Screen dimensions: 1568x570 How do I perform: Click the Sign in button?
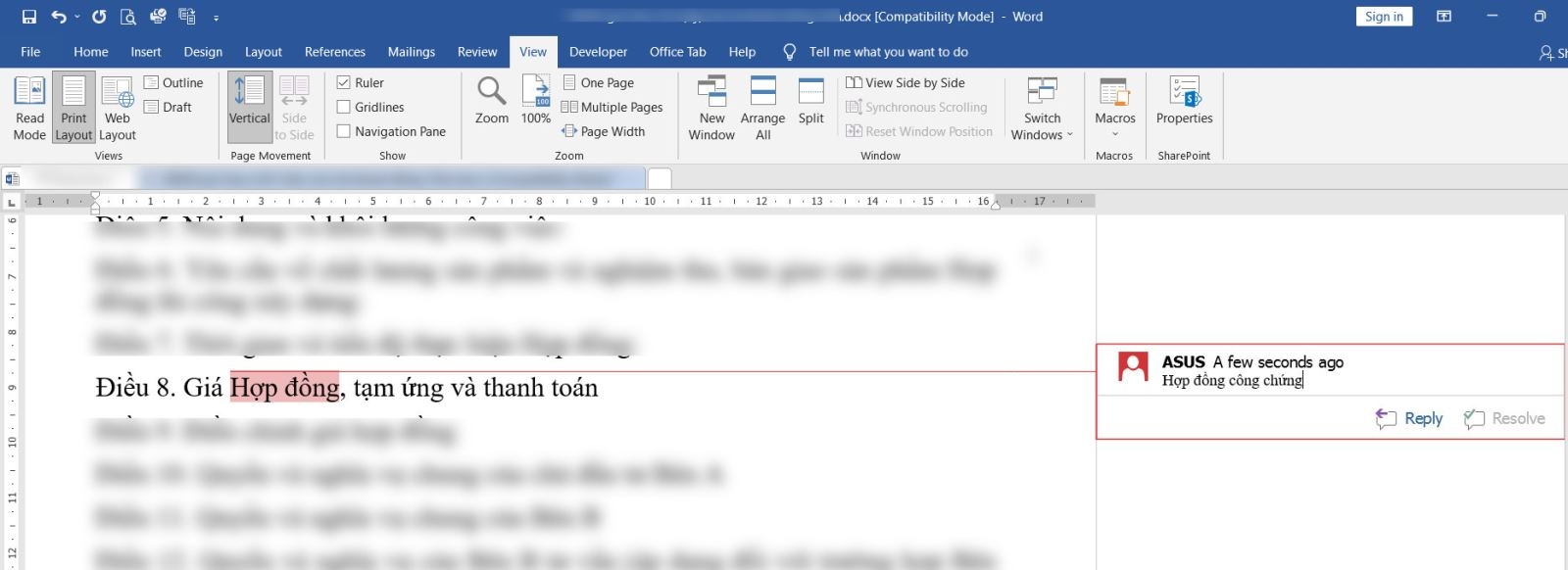point(1384,17)
